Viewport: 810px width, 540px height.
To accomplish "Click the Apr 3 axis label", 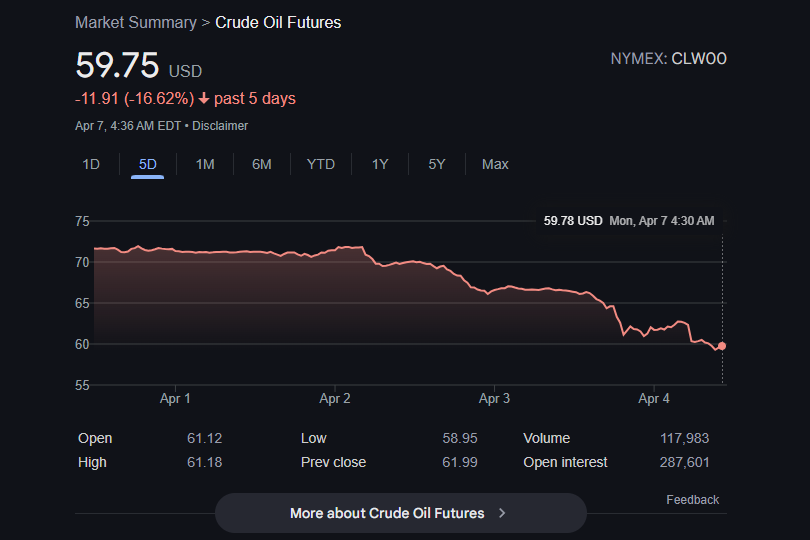I will pos(494,398).
